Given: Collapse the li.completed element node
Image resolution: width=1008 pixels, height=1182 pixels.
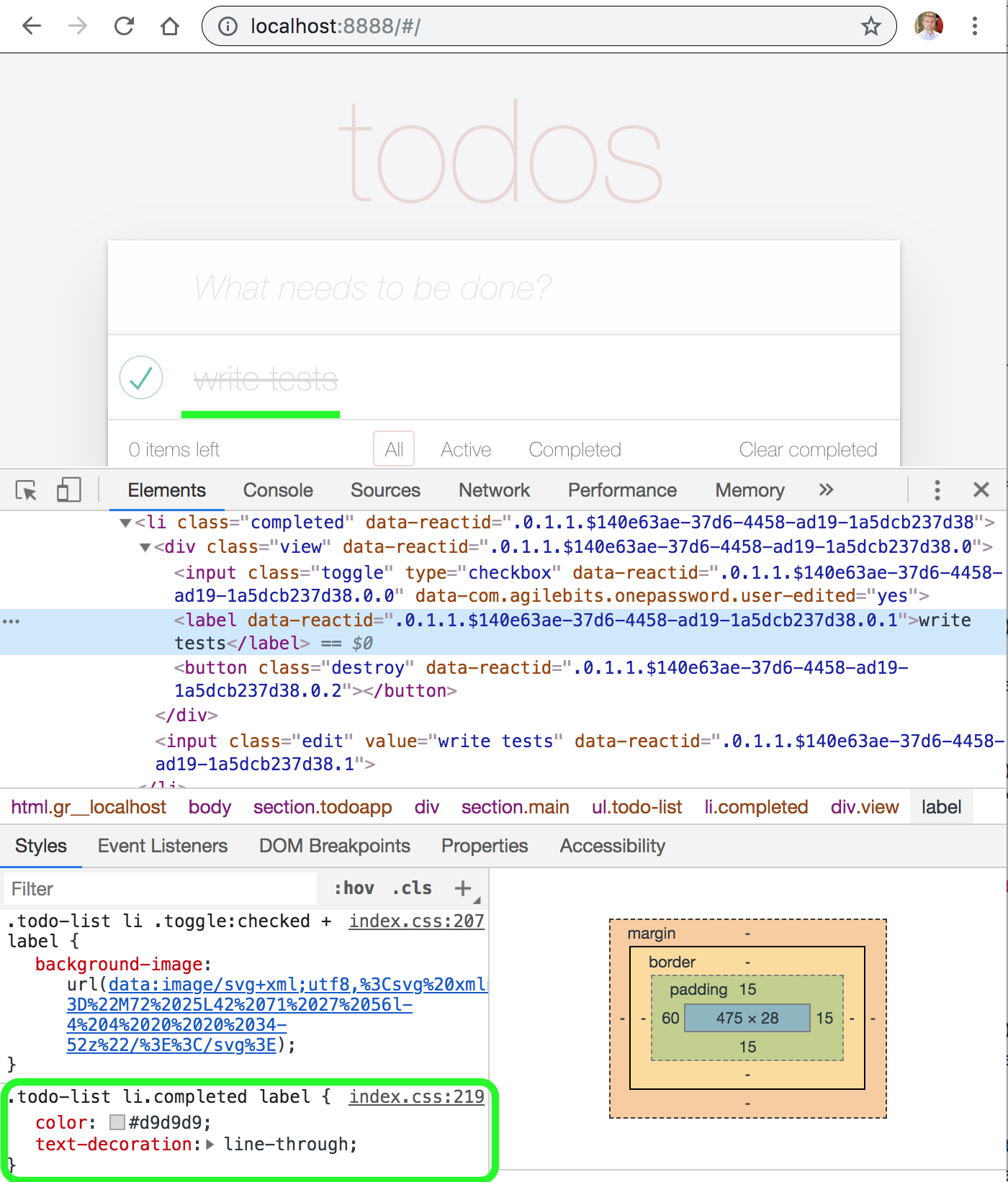Looking at the screenshot, I should pos(125,523).
